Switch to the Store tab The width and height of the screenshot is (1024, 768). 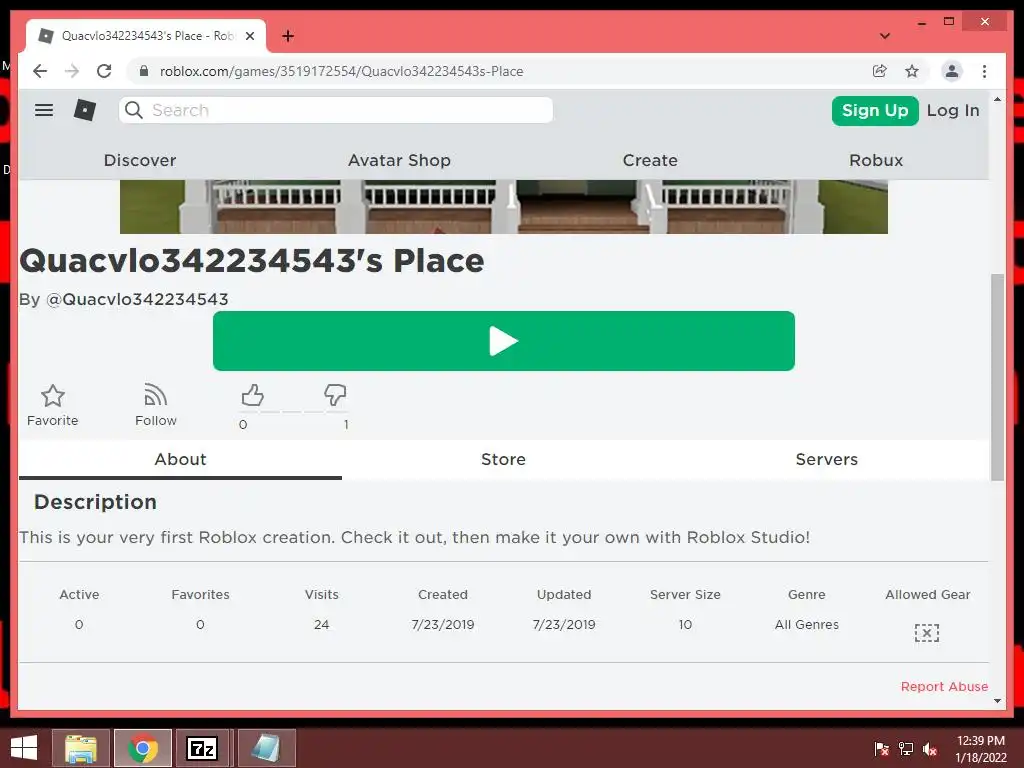tap(504, 459)
